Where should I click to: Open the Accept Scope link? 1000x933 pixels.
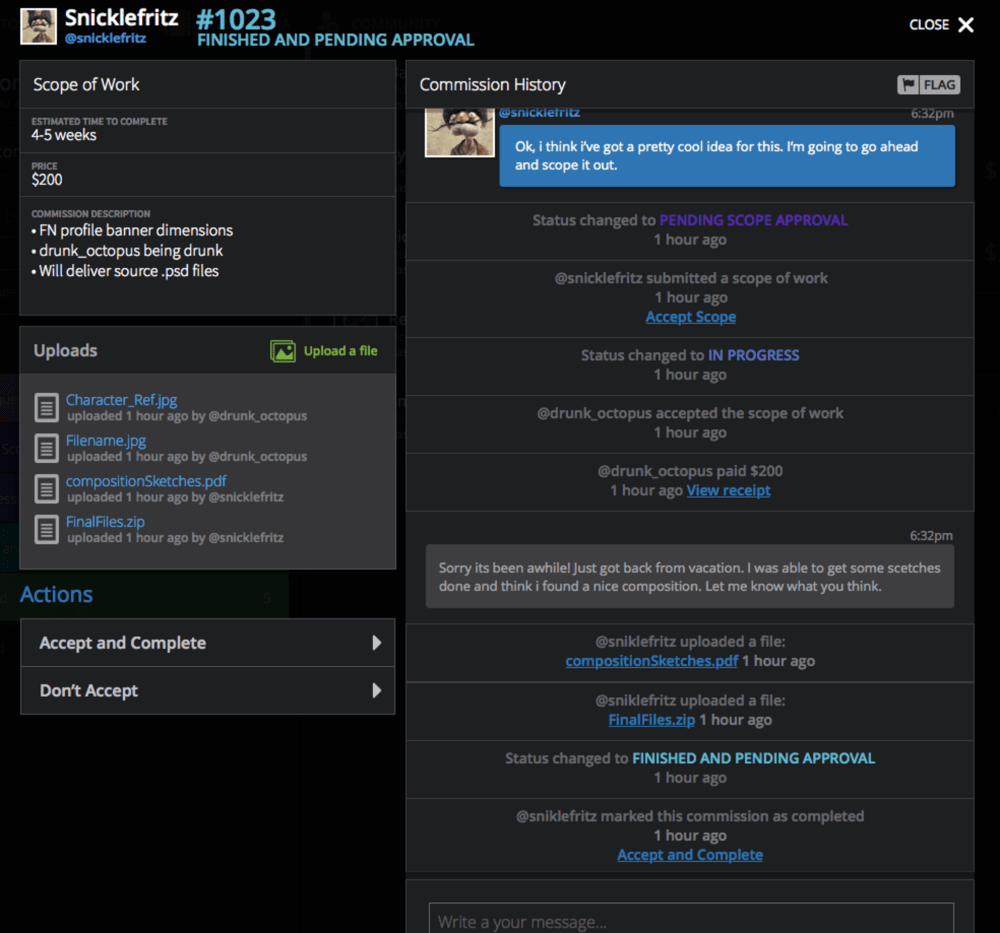[x=690, y=316]
